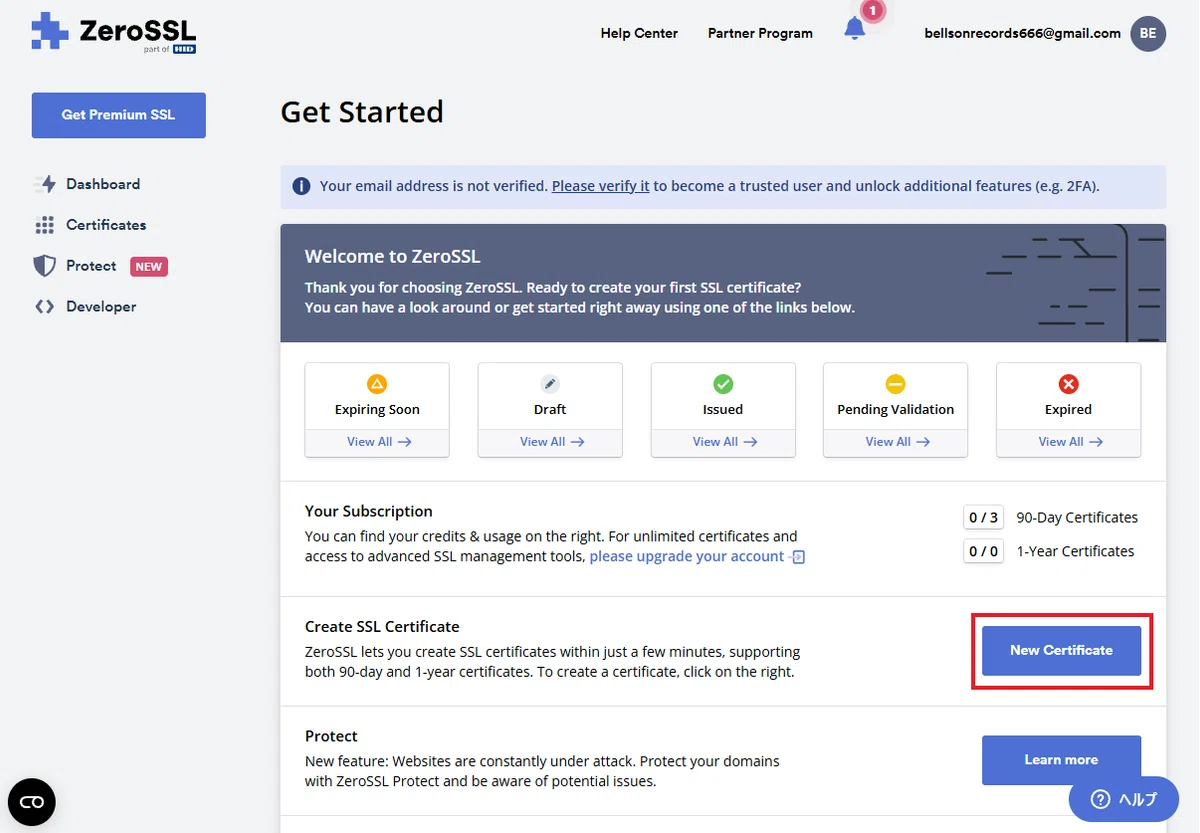This screenshot has width=1200, height=833.
Task: Click the Pending Validation yellow icon
Action: coord(896,384)
